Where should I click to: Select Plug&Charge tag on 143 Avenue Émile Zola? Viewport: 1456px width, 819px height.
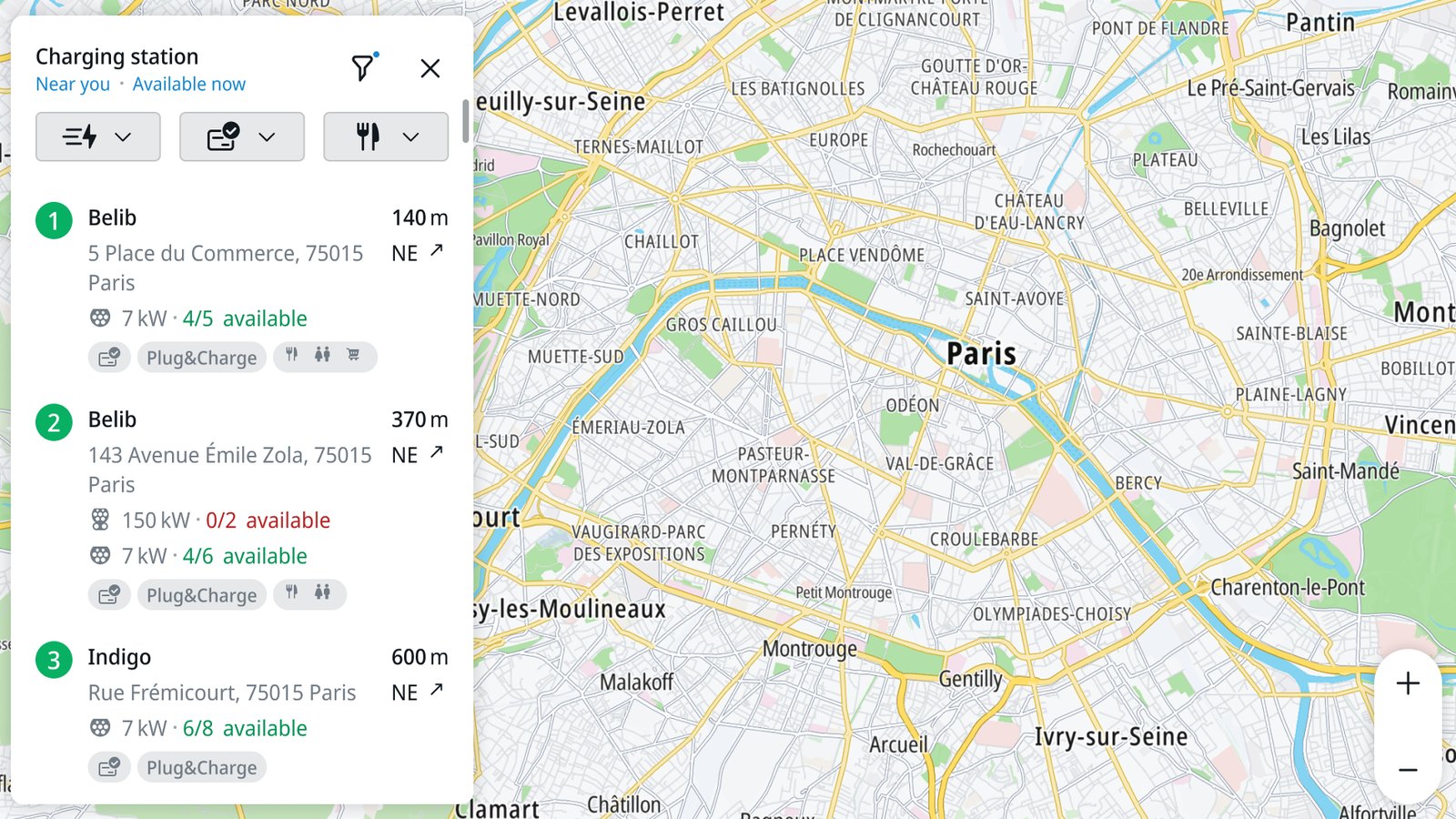pos(202,595)
